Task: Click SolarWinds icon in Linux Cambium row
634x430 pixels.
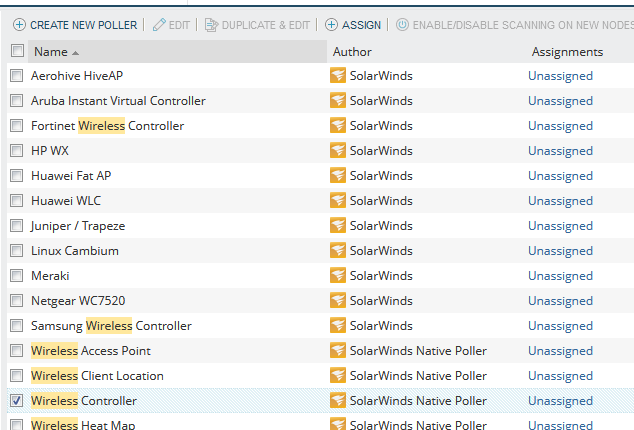Action: pos(338,251)
